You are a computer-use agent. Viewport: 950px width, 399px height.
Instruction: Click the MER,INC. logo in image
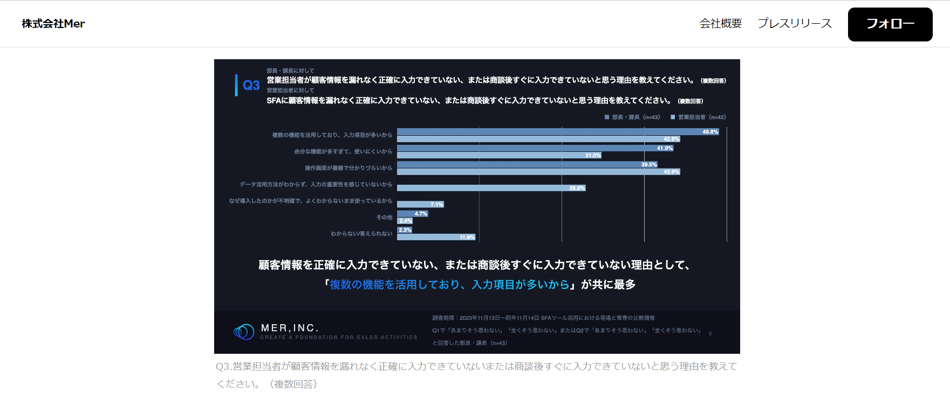(324, 331)
